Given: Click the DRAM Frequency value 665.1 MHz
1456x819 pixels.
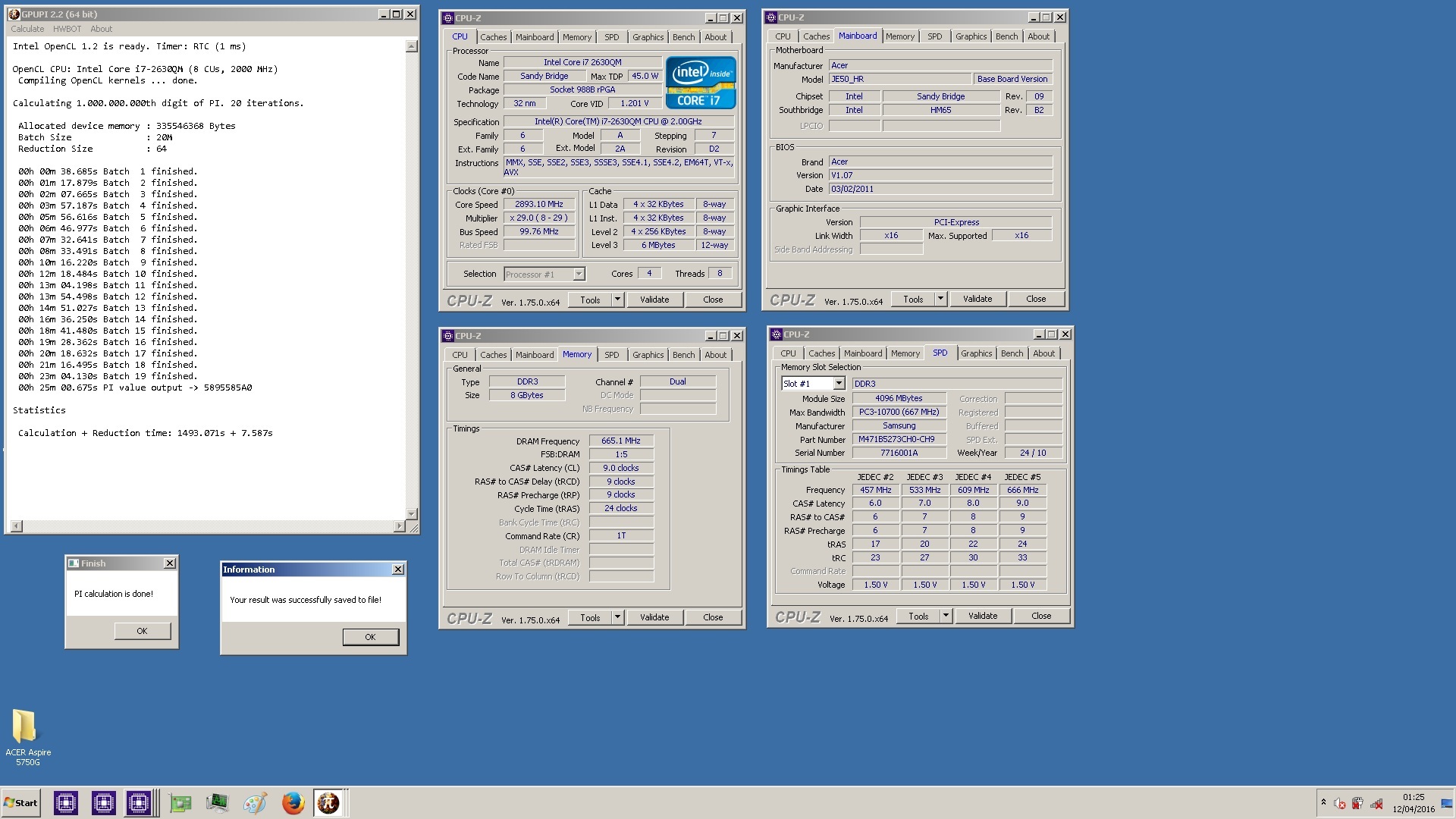Looking at the screenshot, I should tap(621, 441).
